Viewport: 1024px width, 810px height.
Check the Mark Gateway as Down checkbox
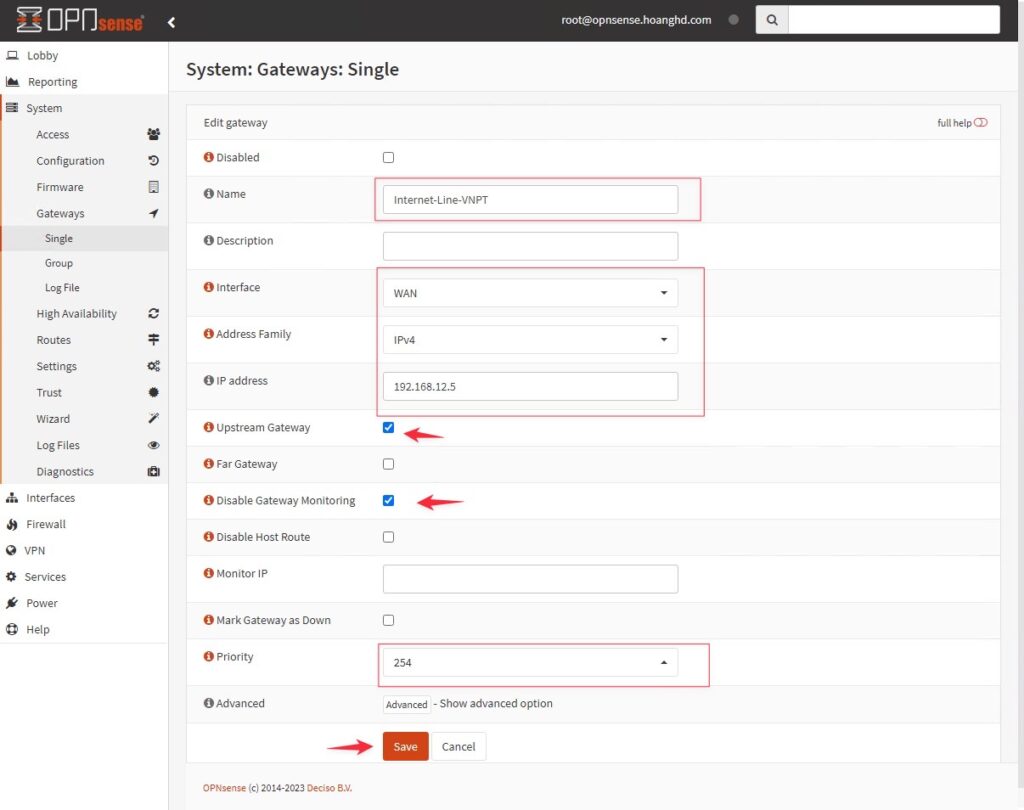pos(389,620)
